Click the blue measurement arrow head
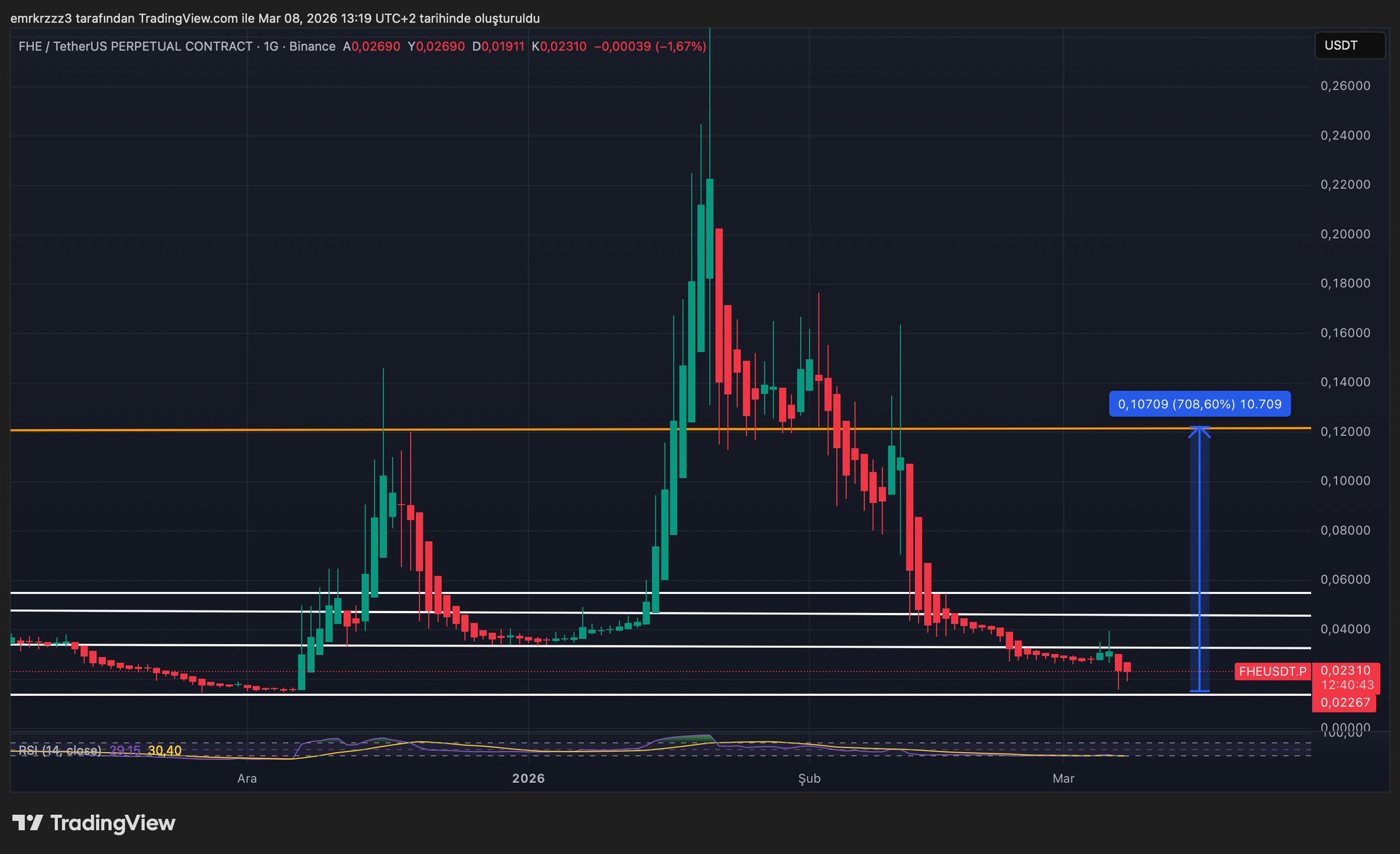1400x854 pixels. click(x=1200, y=431)
